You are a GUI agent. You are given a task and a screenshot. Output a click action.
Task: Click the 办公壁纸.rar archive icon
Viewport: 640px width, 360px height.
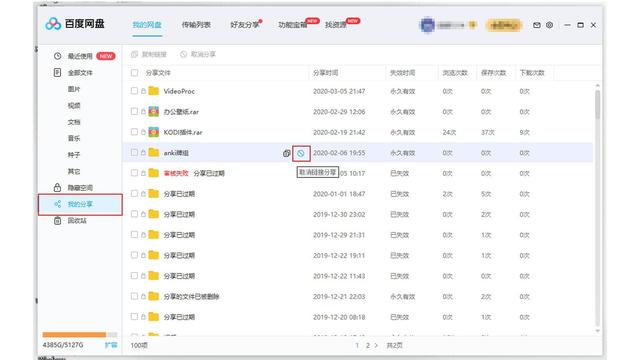point(153,111)
